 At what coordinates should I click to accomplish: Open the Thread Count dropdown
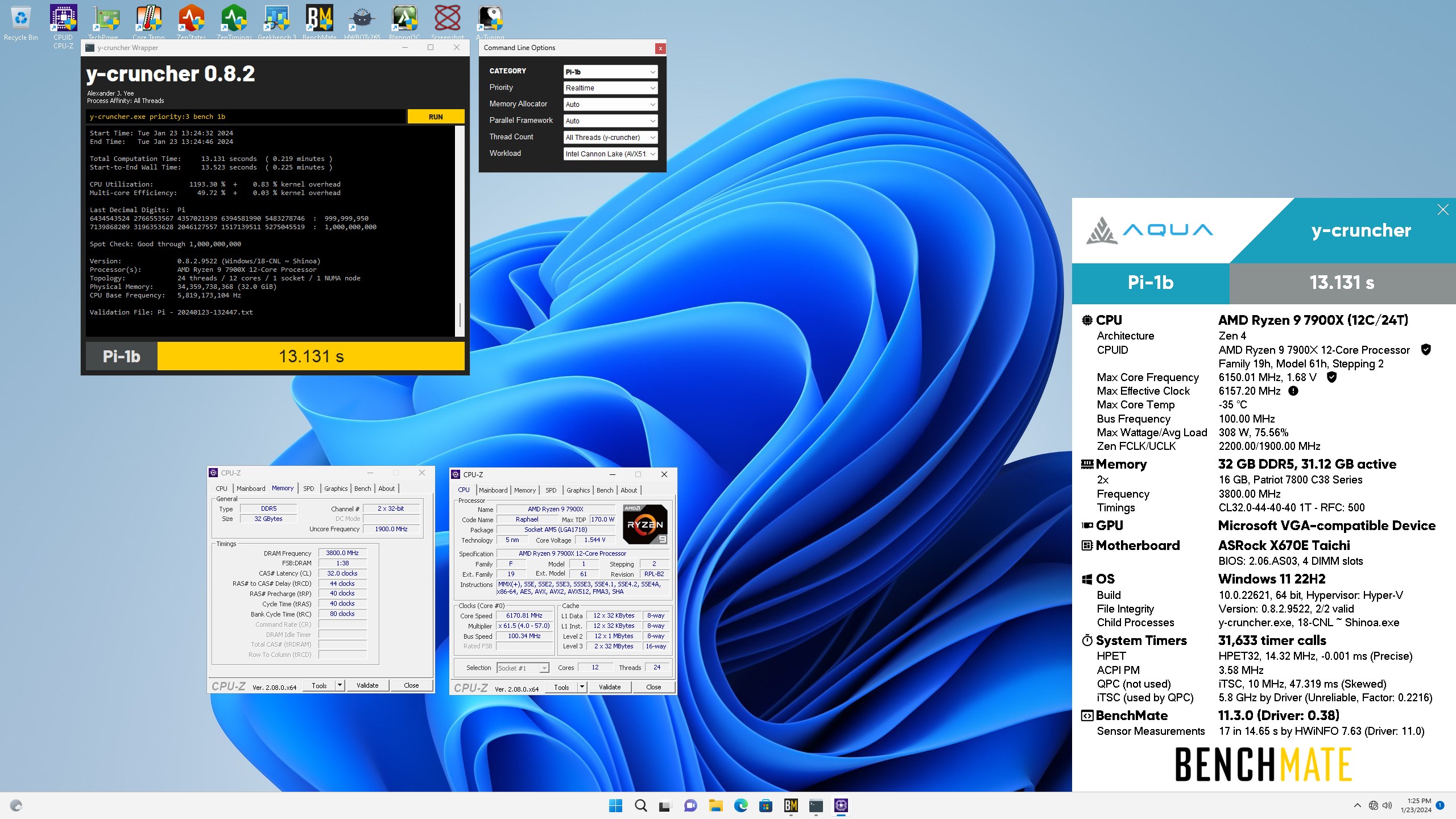(610, 138)
